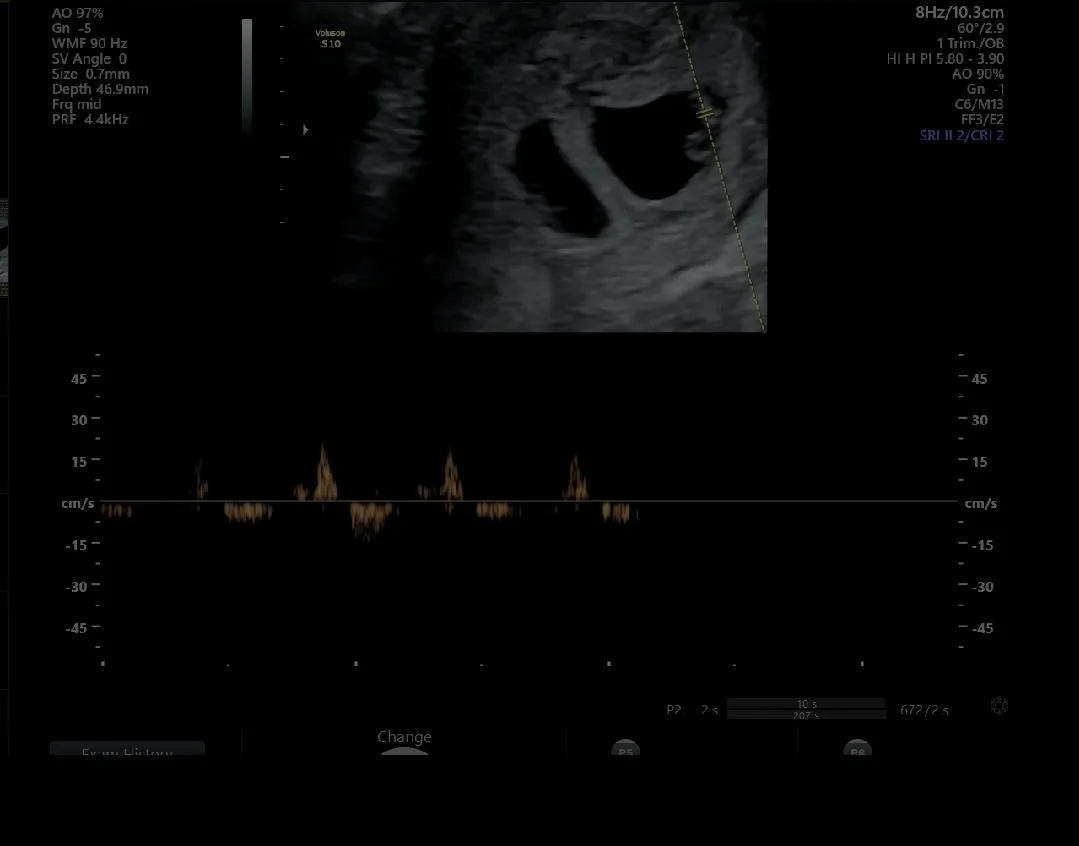1079x846 pixels.
Task: Click the '60°/2.9' parameter text
Action: (981, 28)
